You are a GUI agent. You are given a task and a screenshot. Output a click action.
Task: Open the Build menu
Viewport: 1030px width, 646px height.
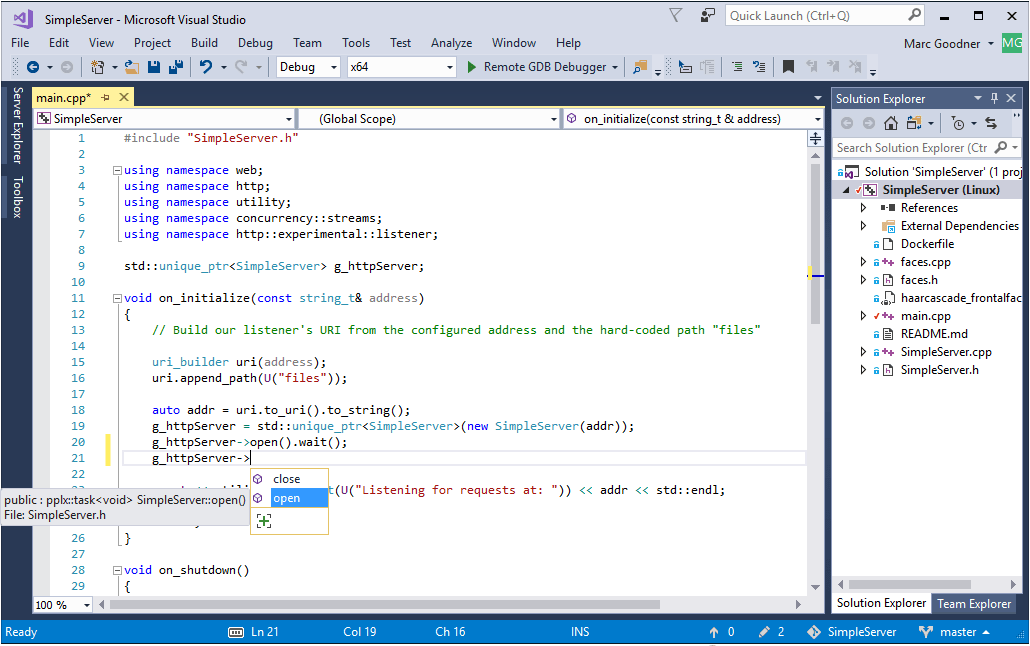pyautogui.click(x=204, y=43)
